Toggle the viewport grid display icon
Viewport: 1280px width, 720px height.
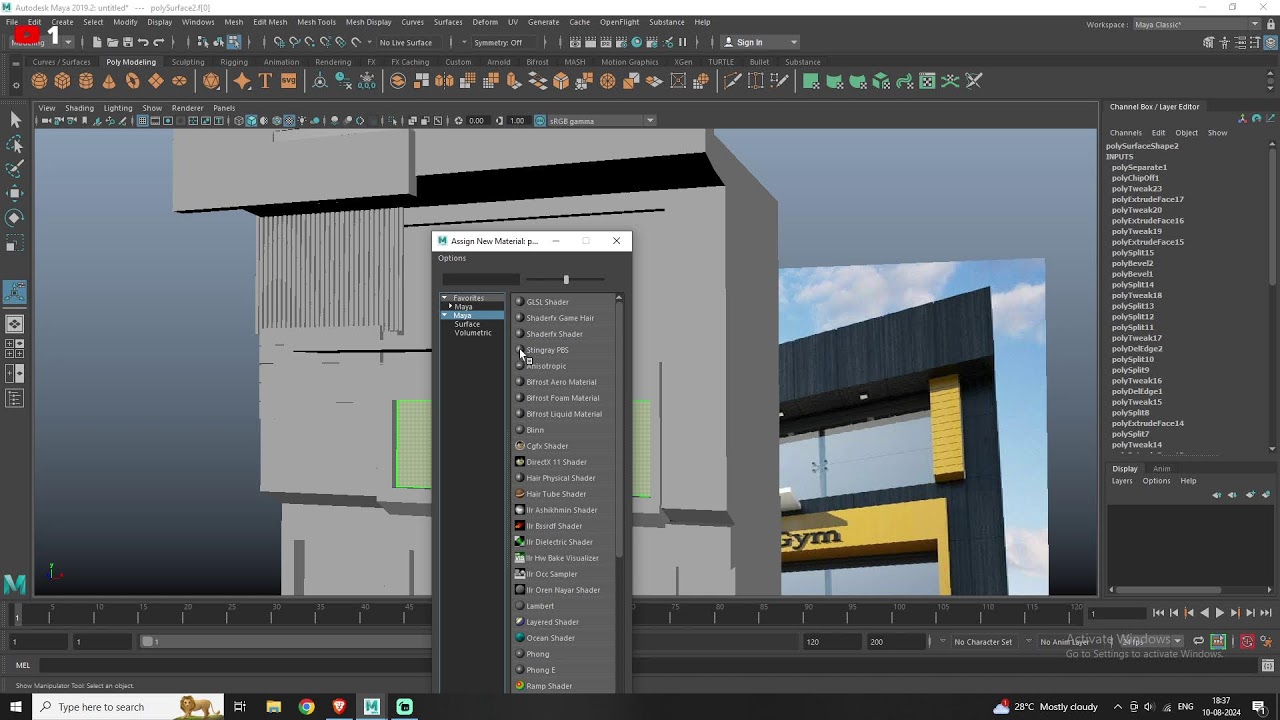point(142,121)
